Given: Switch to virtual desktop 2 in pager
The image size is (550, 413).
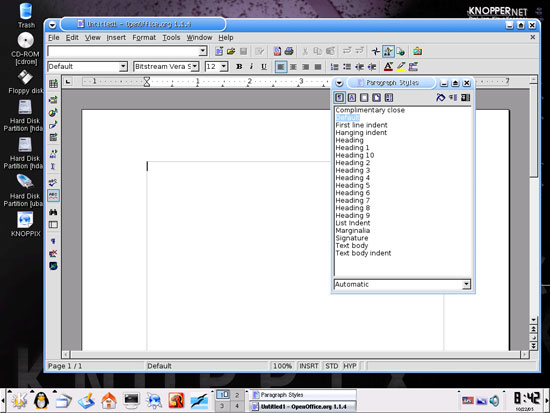Looking at the screenshot, I should click(x=237, y=395).
